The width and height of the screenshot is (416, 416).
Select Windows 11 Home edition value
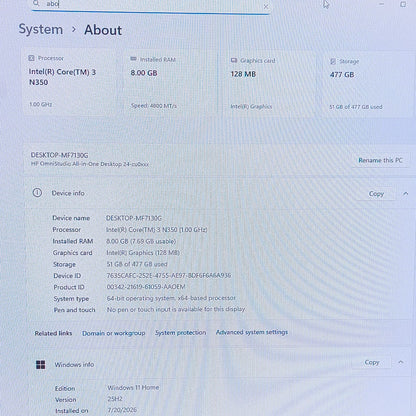133,387
